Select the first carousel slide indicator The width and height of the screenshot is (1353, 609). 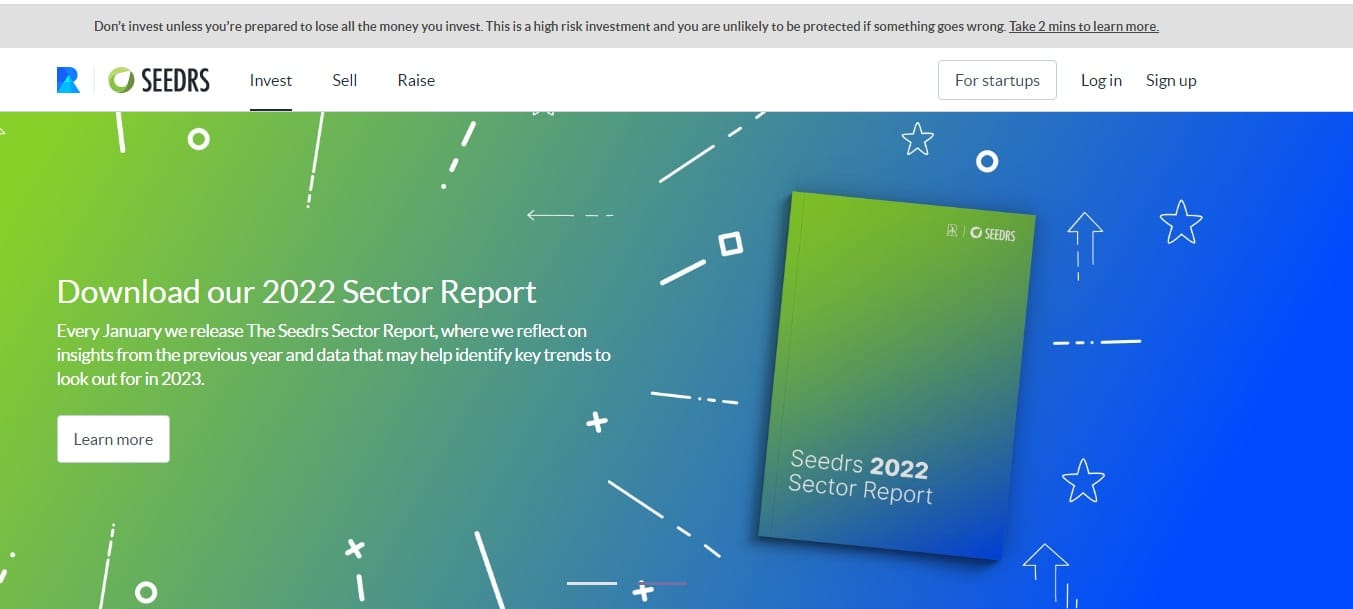[x=592, y=583]
